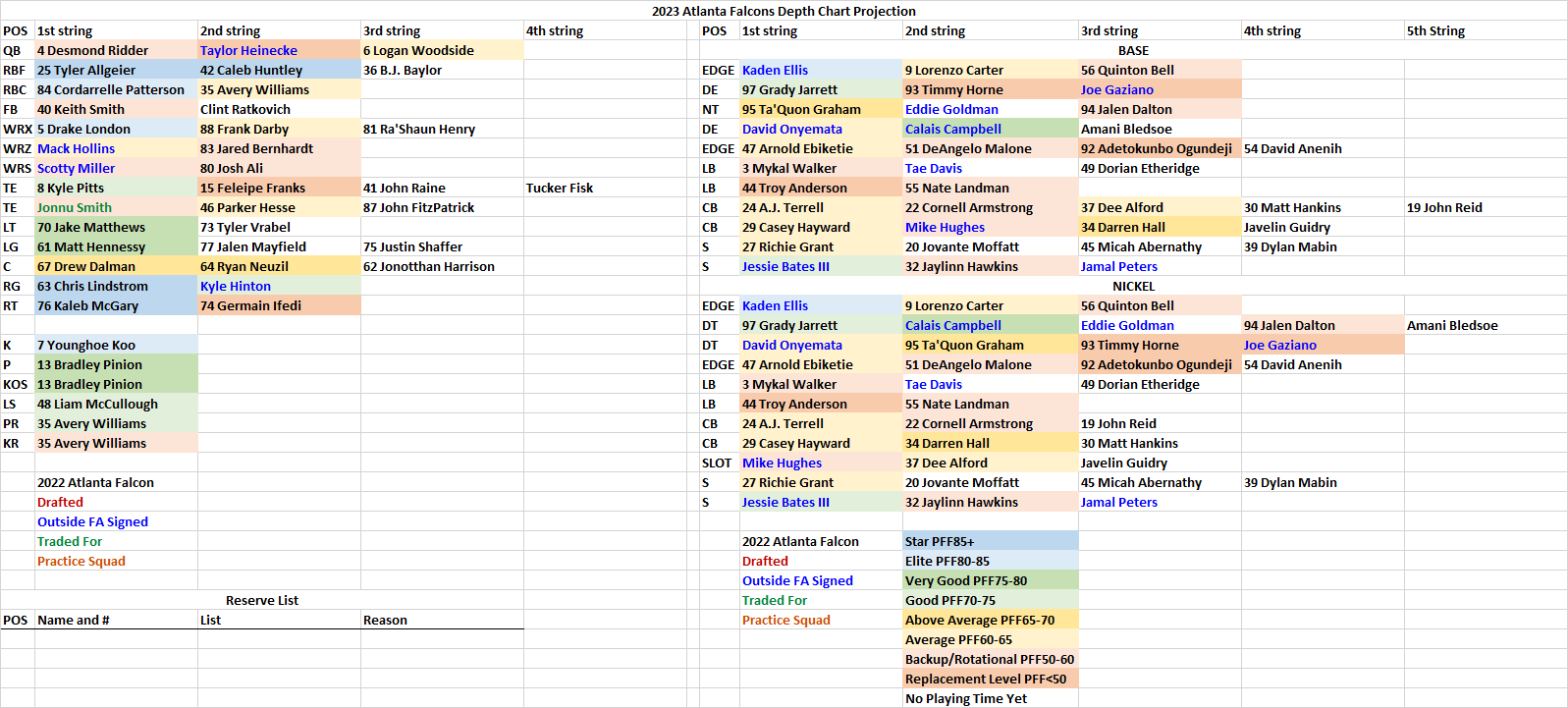Image resolution: width=1568 pixels, height=708 pixels.
Task: Click the 'Kyle Hinton' cell
Action: point(279,286)
